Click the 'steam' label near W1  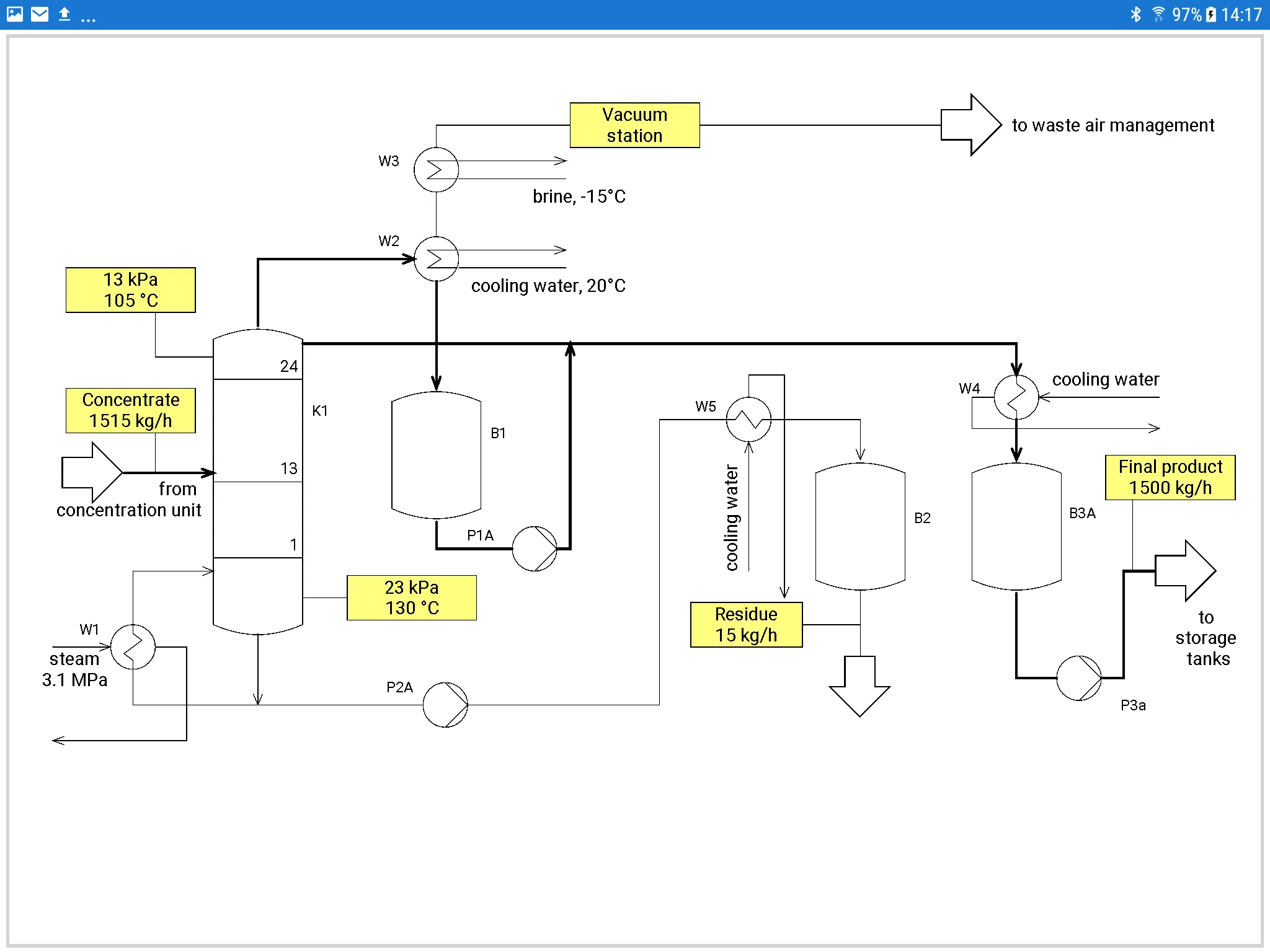click(x=74, y=659)
